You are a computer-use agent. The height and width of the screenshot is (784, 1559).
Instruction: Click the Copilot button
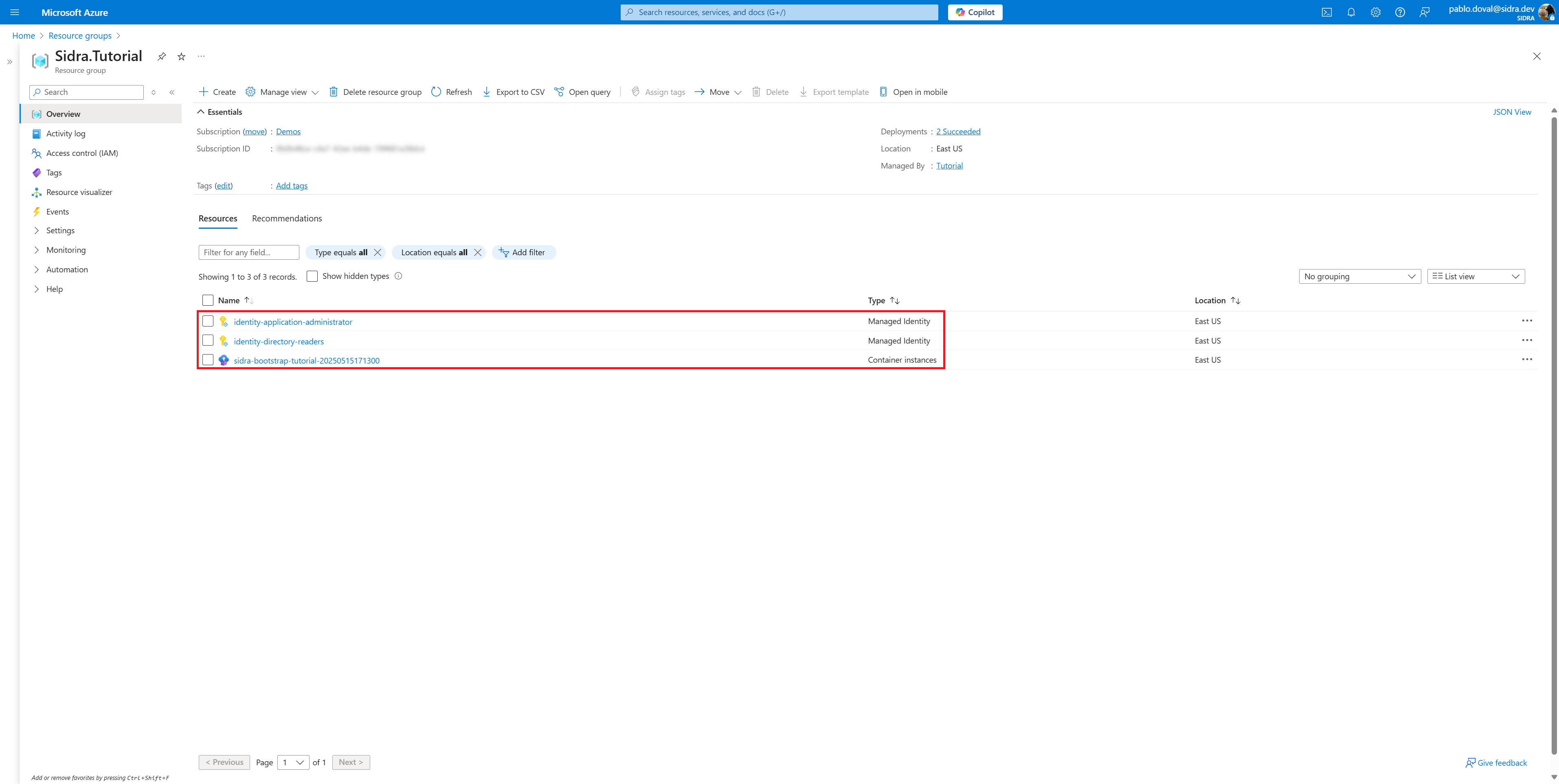pos(975,12)
